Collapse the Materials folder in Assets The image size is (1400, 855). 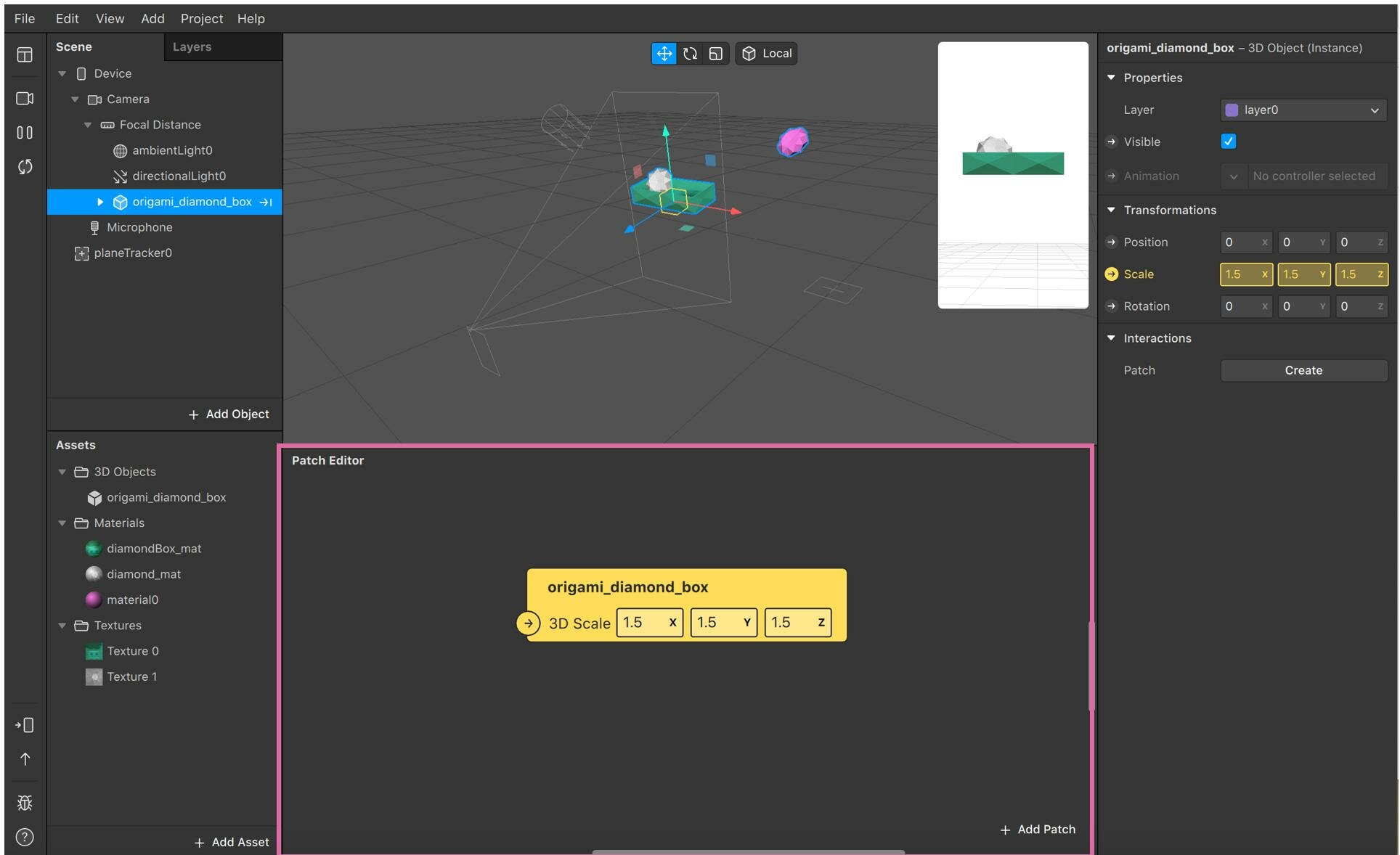point(62,523)
